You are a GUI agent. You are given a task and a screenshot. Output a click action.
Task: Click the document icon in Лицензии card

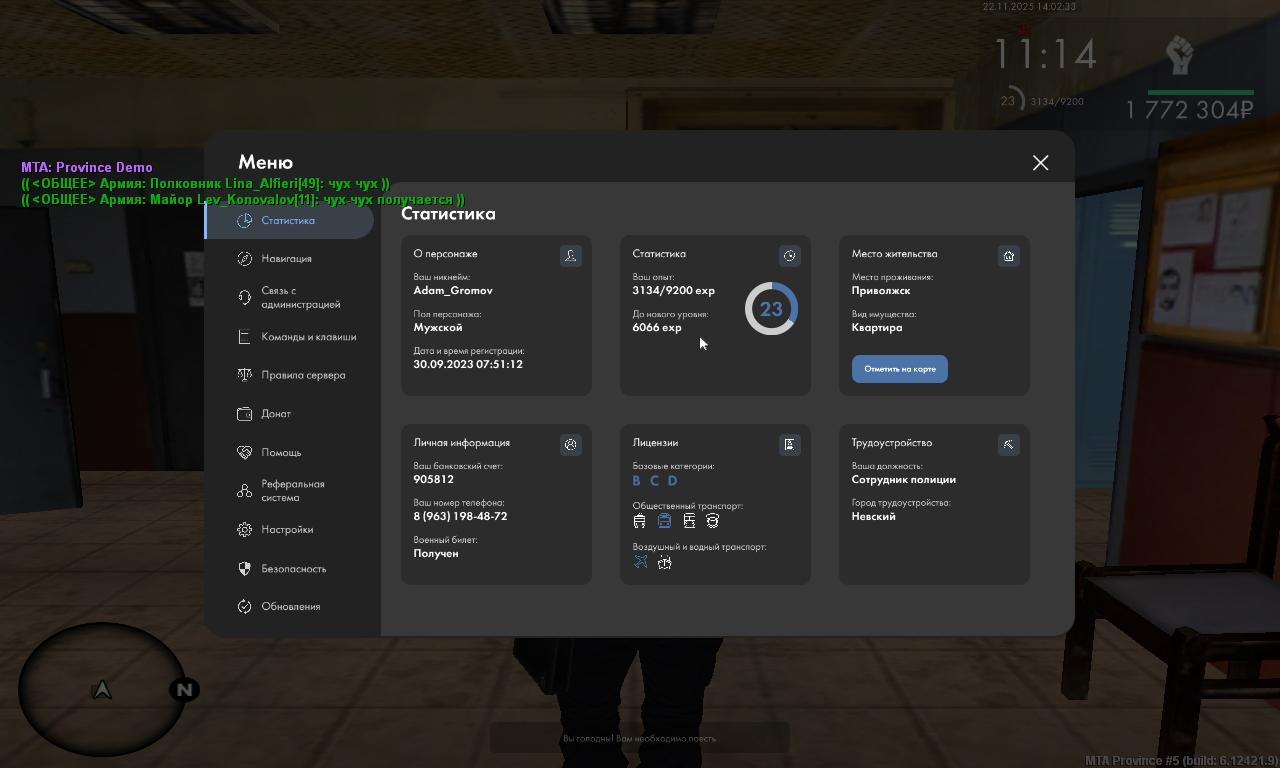click(x=789, y=445)
